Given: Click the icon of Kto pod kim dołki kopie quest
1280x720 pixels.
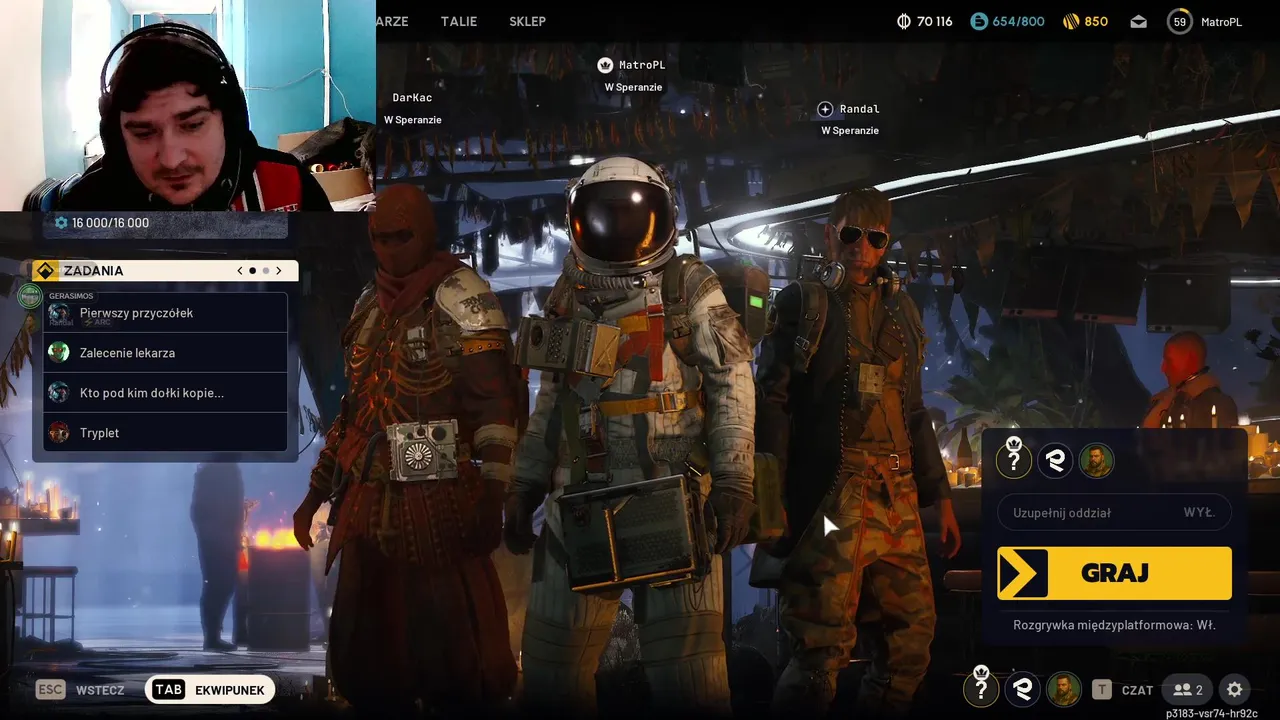Looking at the screenshot, I should pyautogui.click(x=59, y=392).
